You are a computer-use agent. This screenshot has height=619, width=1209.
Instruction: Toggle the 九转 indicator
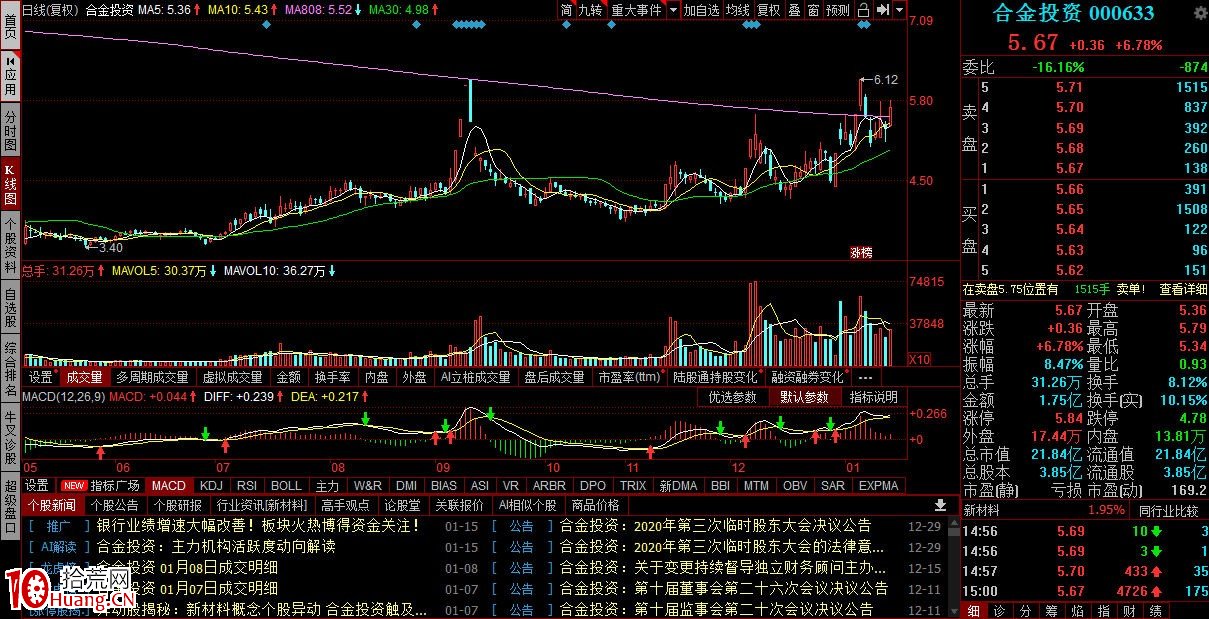click(x=591, y=10)
